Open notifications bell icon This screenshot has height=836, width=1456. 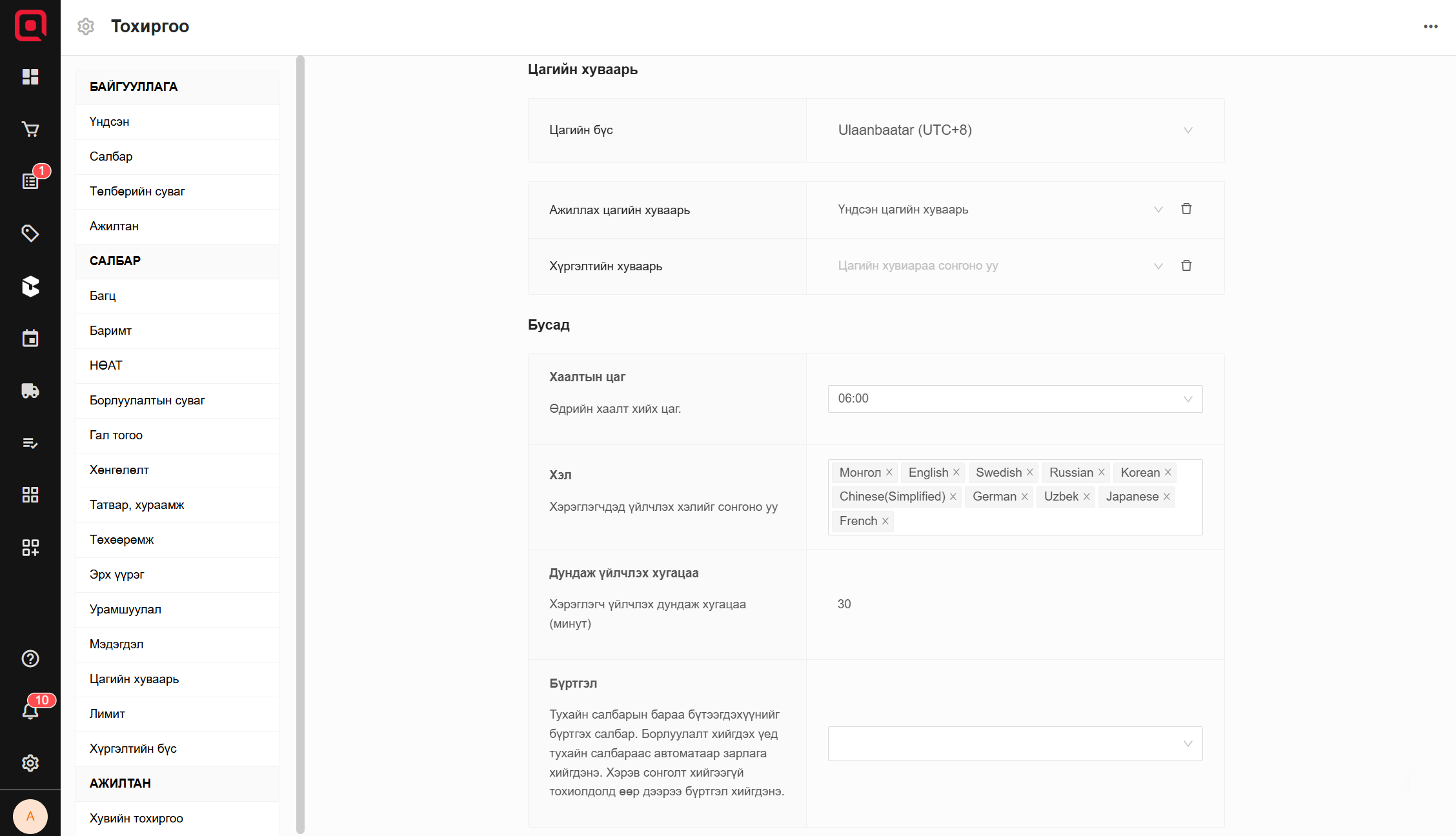[x=30, y=711]
